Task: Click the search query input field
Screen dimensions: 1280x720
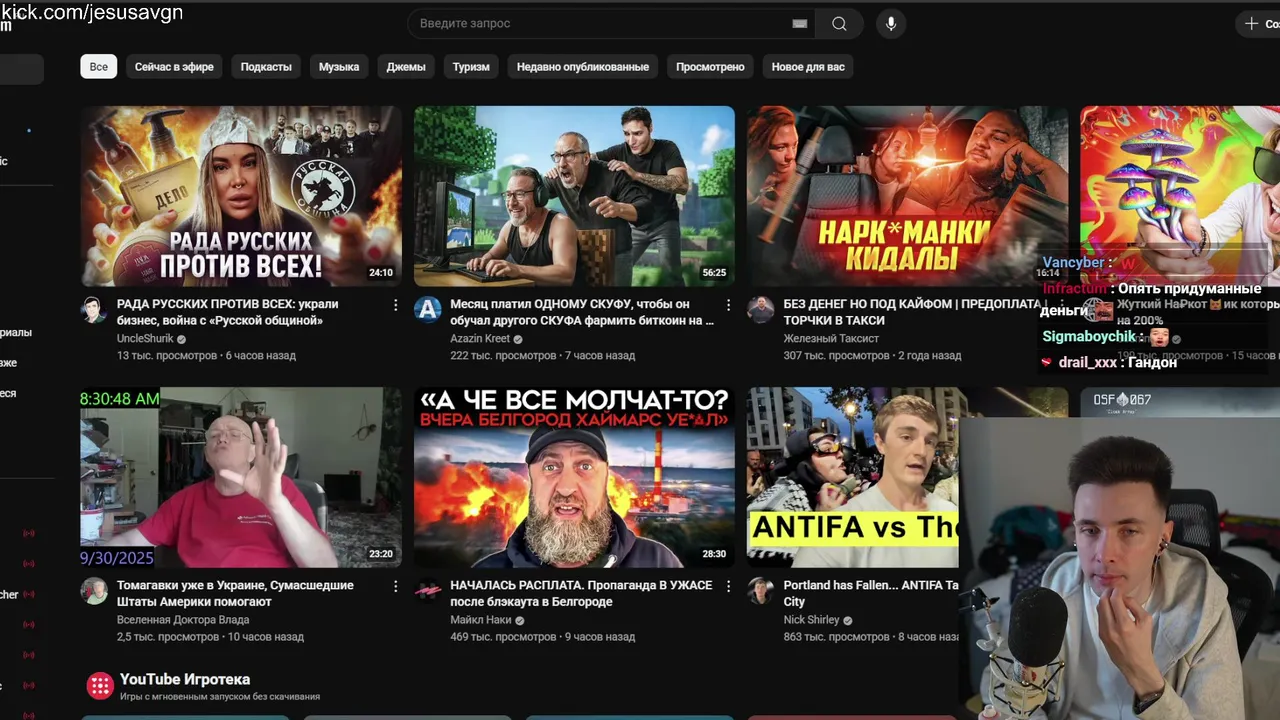Action: 611,24
